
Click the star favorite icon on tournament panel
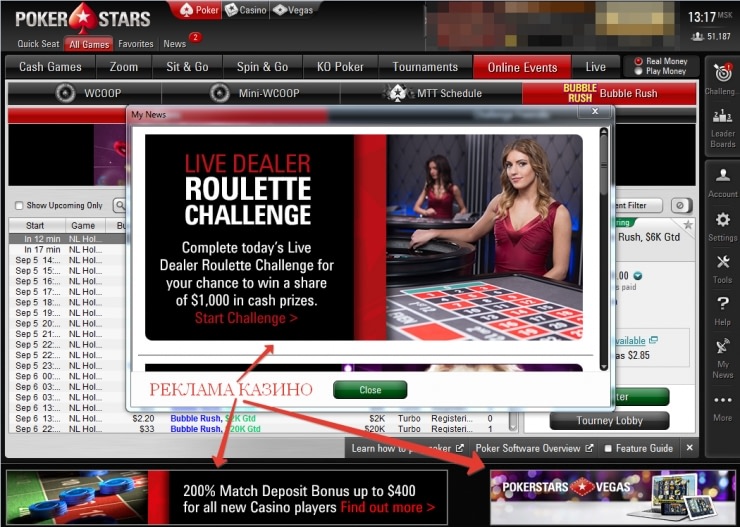(x=688, y=225)
